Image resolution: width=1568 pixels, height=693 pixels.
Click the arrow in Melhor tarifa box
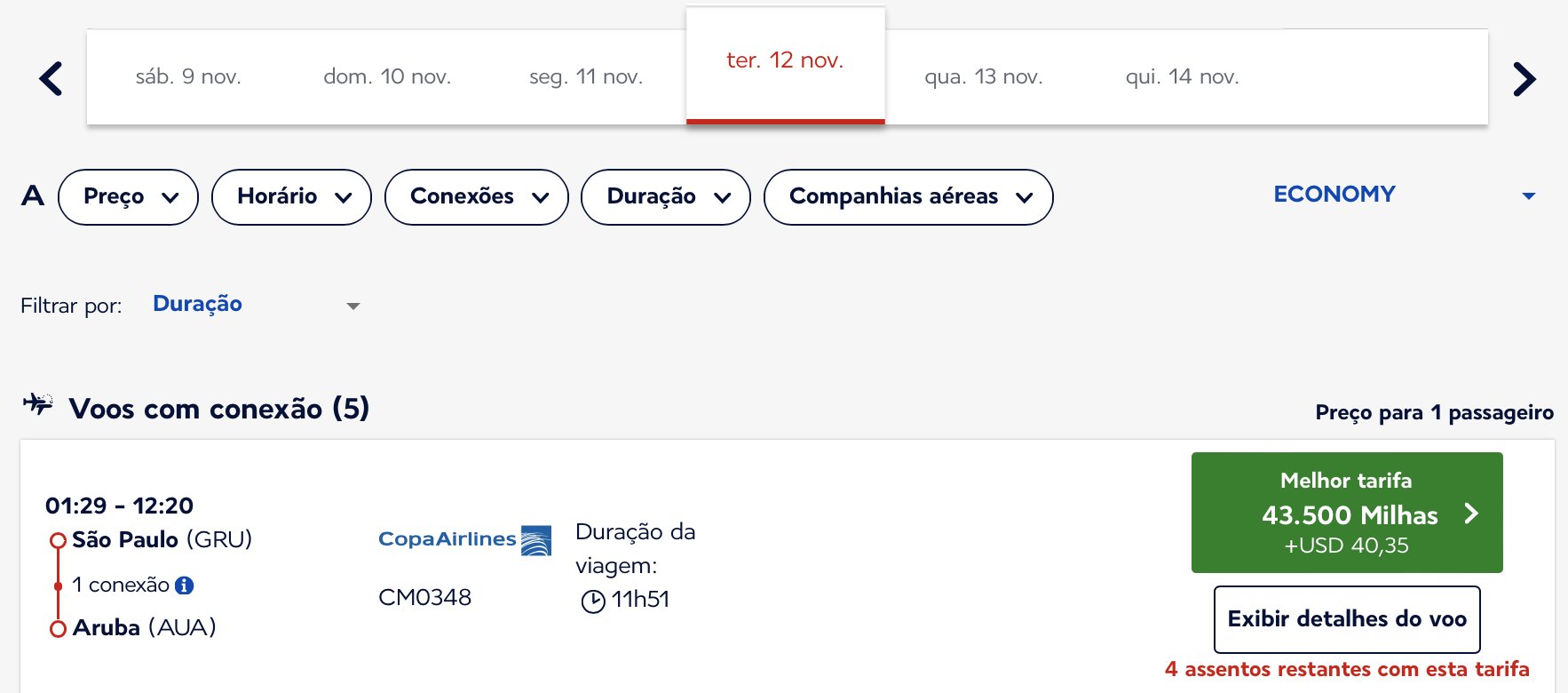tap(1471, 514)
